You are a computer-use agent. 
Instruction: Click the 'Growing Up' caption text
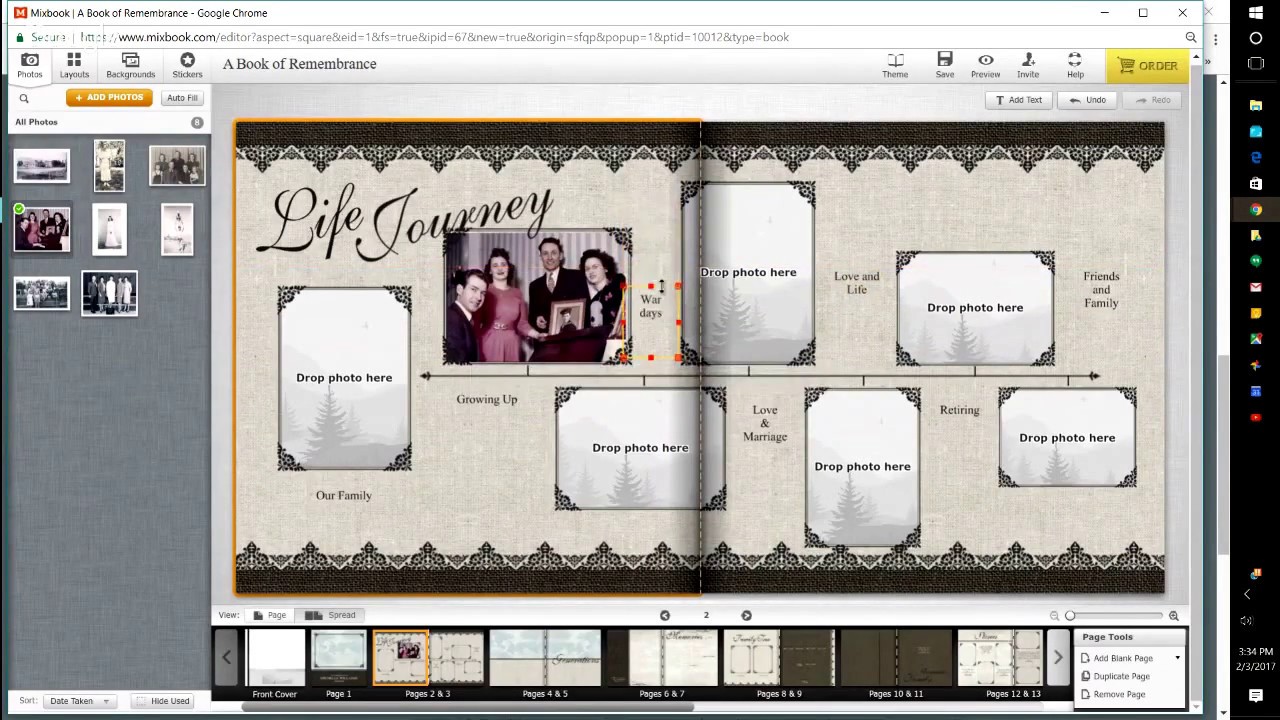click(x=487, y=399)
